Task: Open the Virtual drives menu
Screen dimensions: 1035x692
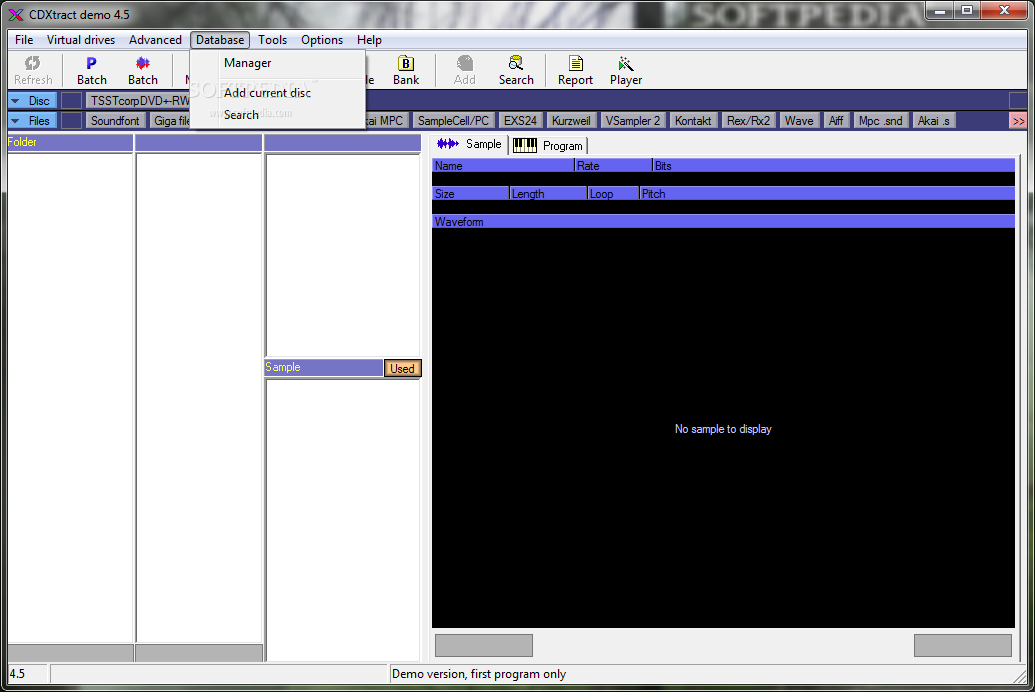Action: click(x=81, y=40)
